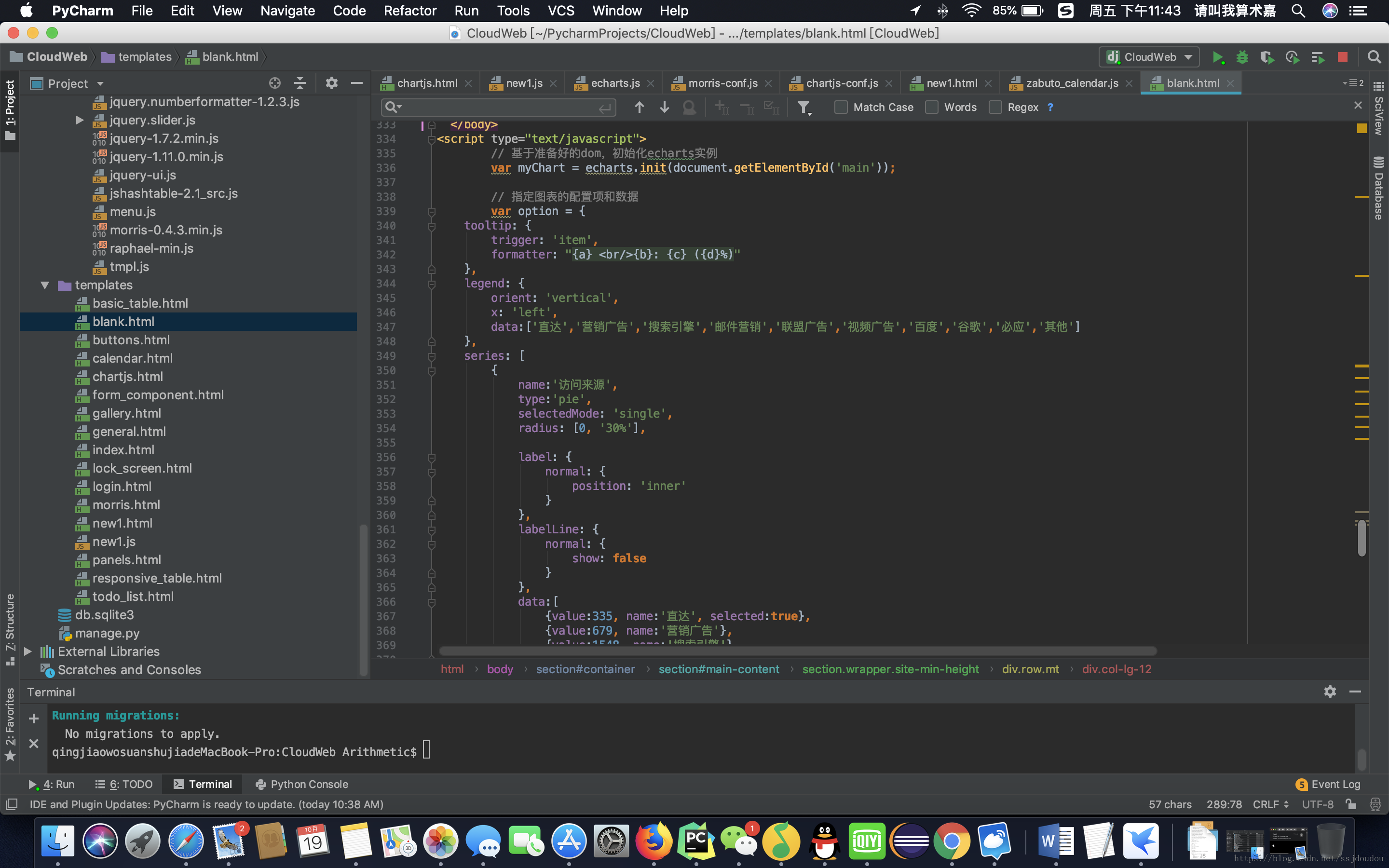1389x868 pixels.
Task: Fold the tooltip block at line 340
Action: point(431,226)
